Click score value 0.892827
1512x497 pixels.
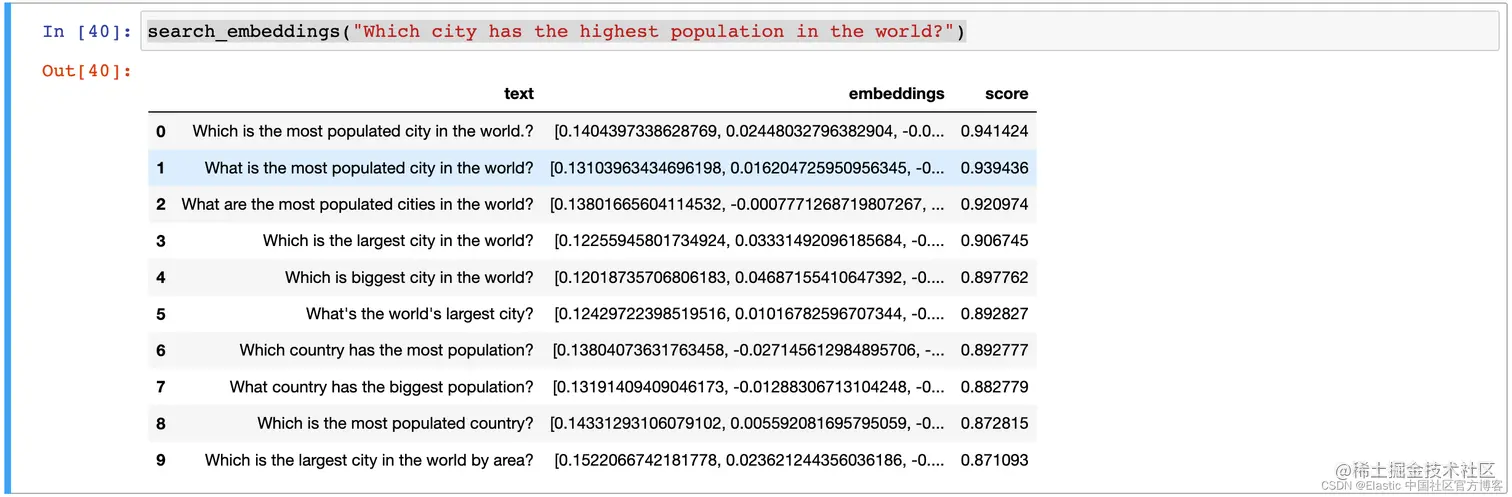tap(995, 314)
